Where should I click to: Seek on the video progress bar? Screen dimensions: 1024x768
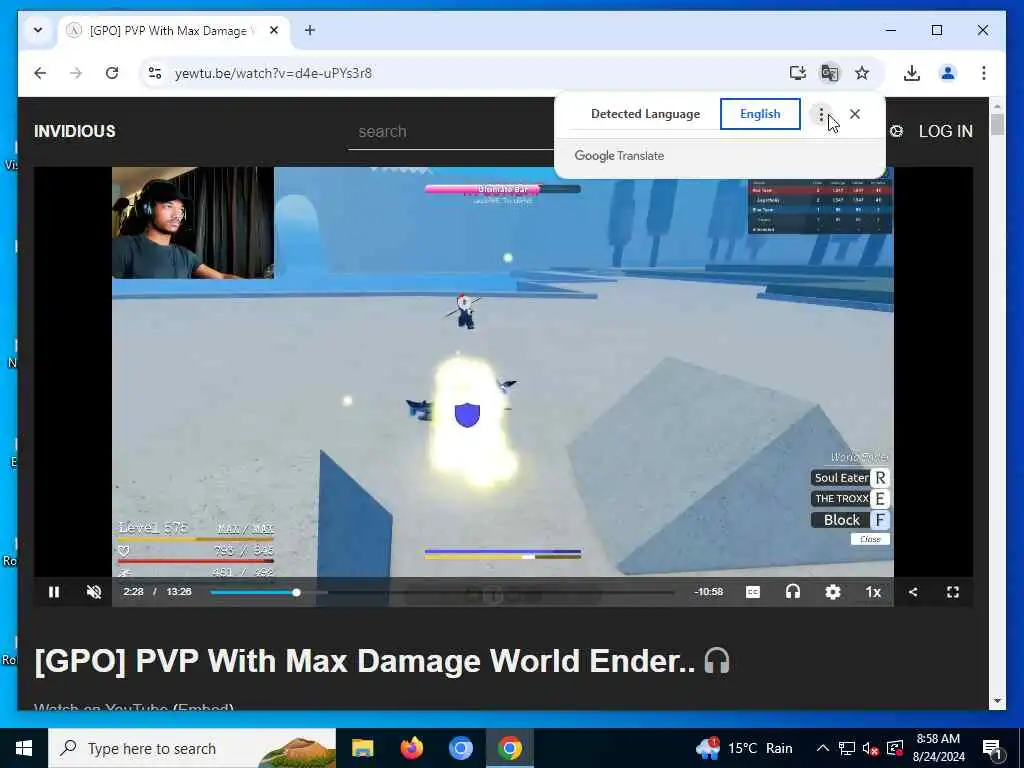[x=442, y=592]
